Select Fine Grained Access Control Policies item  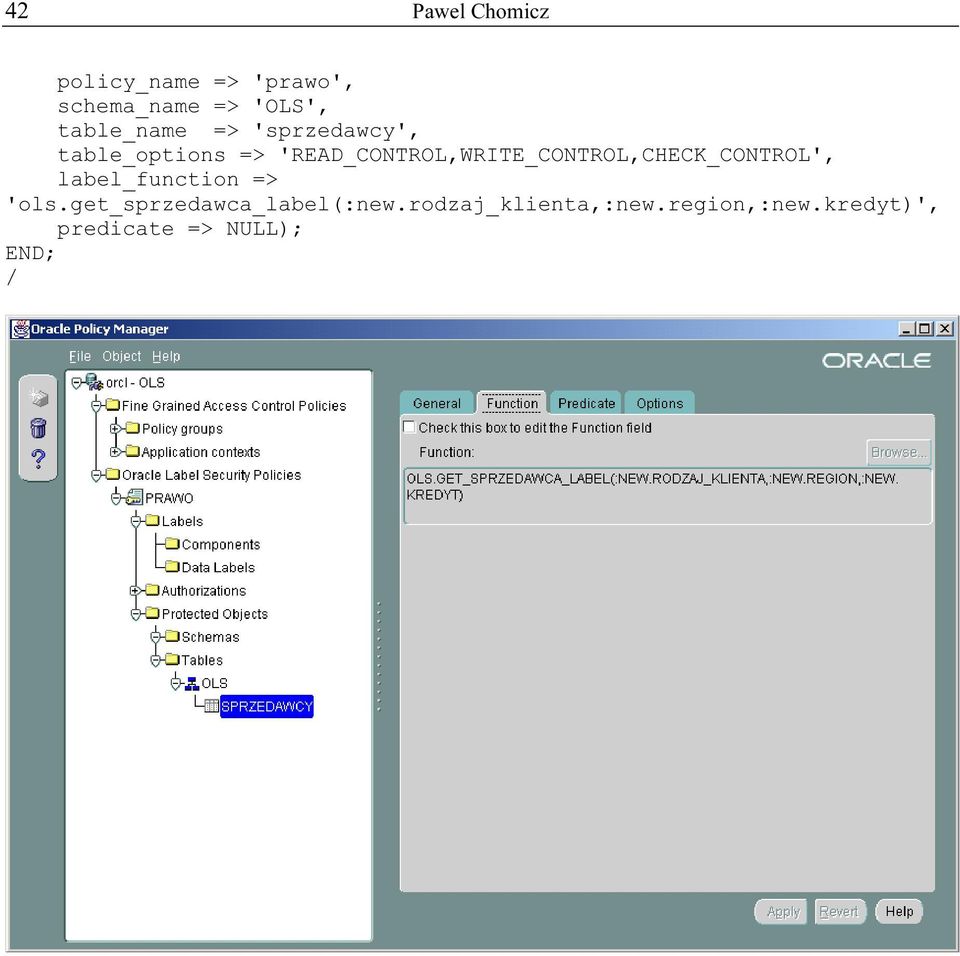[234, 405]
